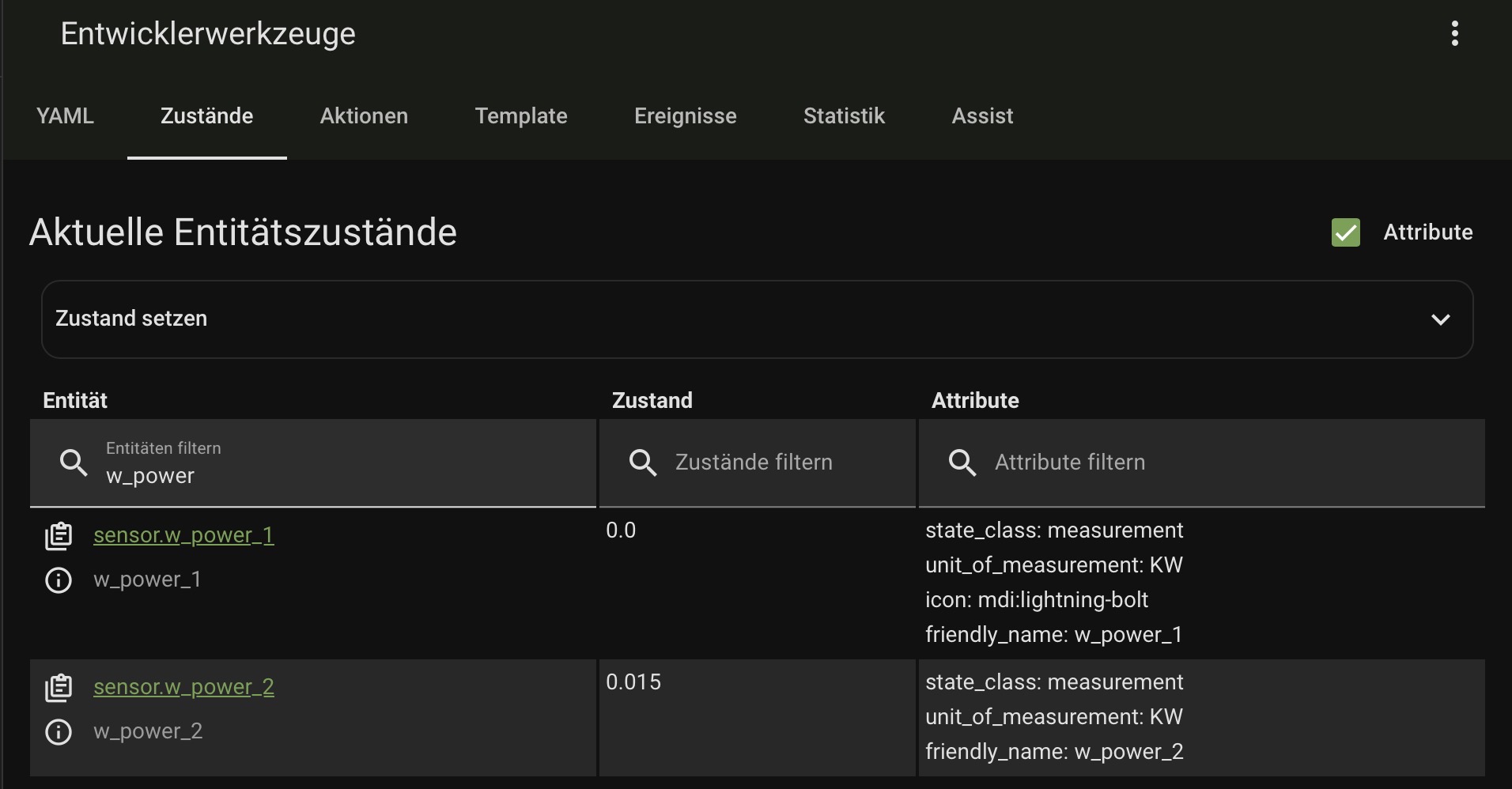1512x789 pixels.
Task: Open the three-dot overflow menu
Action: pos(1454,34)
